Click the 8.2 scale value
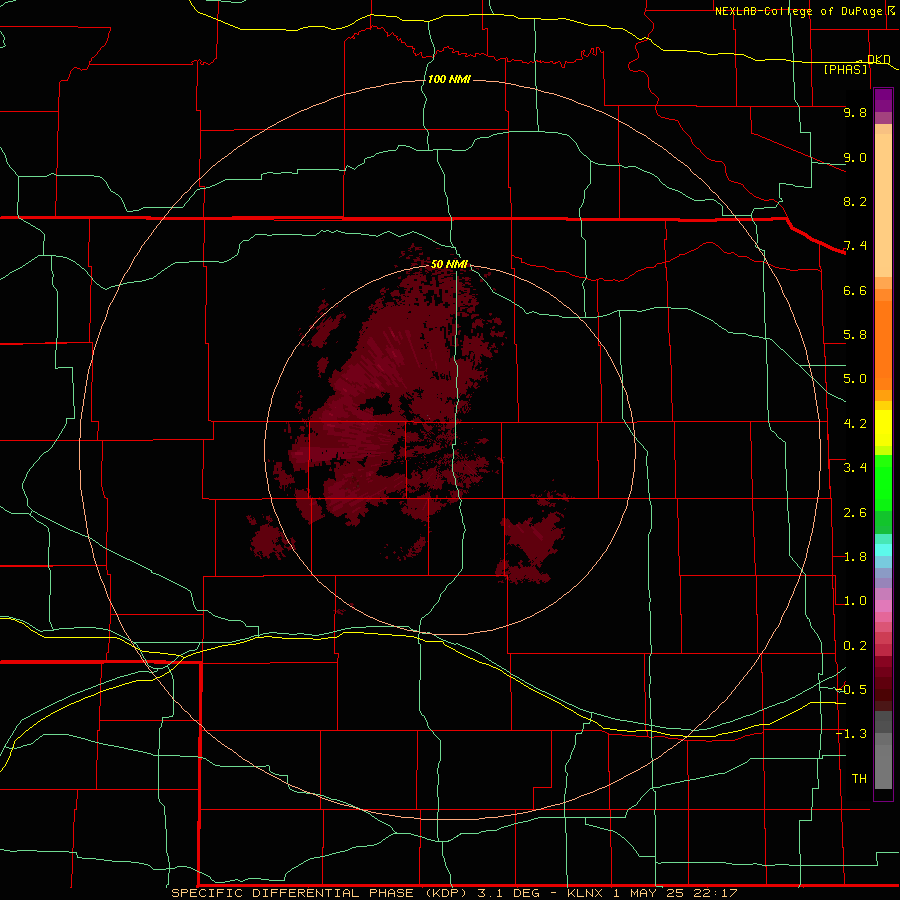The image size is (900, 900). click(855, 201)
